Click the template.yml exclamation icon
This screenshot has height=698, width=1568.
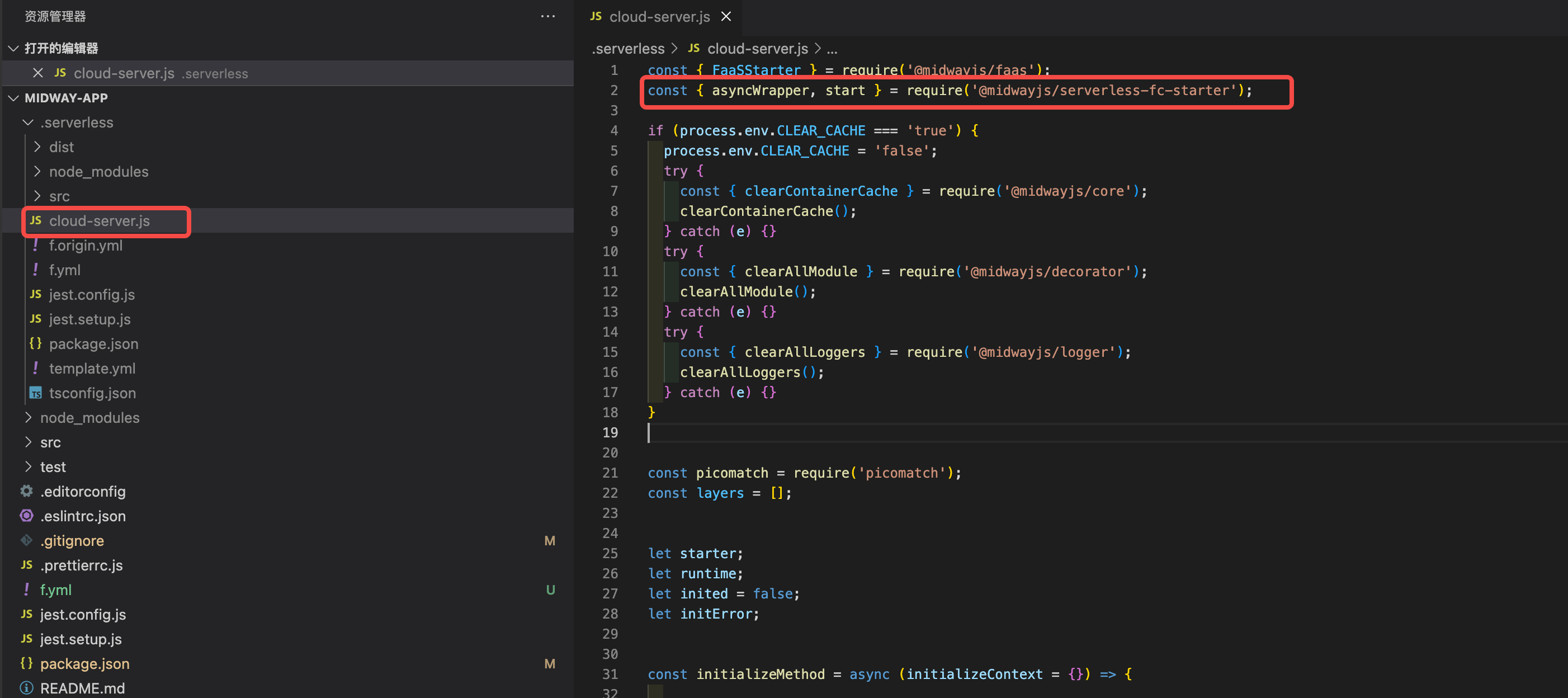35,368
